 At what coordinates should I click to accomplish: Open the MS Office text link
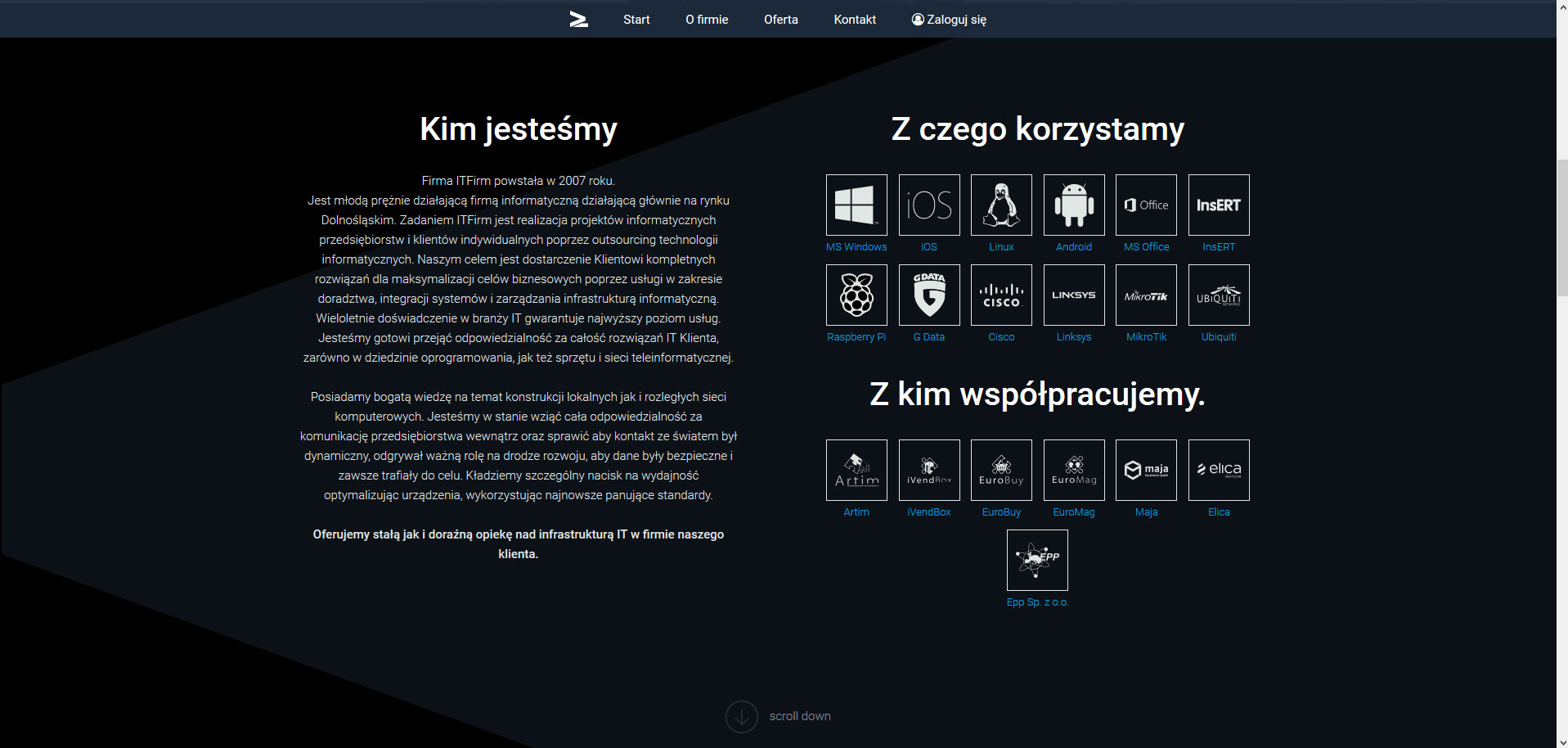click(1146, 246)
